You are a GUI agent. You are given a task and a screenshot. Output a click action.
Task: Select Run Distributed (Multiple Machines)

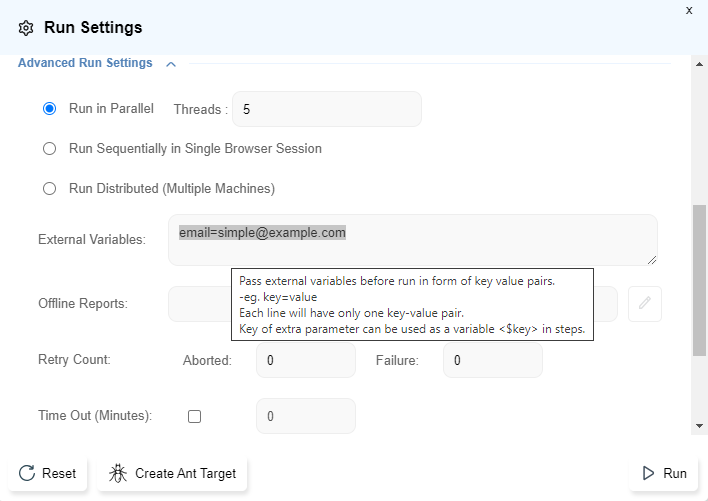[49, 188]
